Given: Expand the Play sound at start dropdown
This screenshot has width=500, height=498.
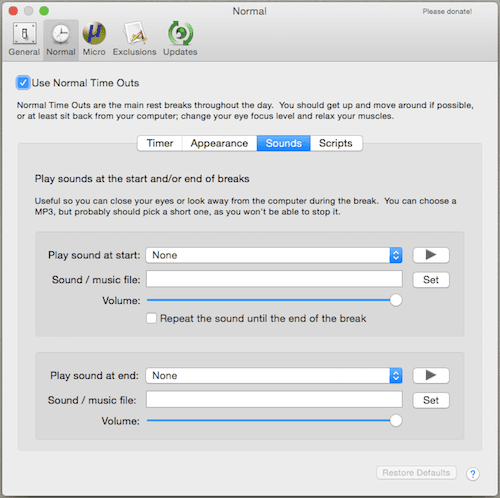Looking at the screenshot, I should pos(274,255).
